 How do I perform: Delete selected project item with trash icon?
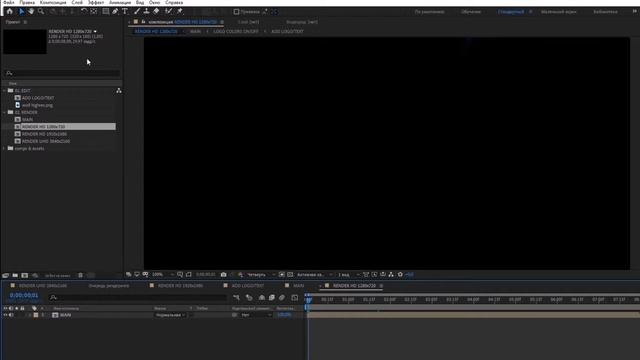click(80, 276)
